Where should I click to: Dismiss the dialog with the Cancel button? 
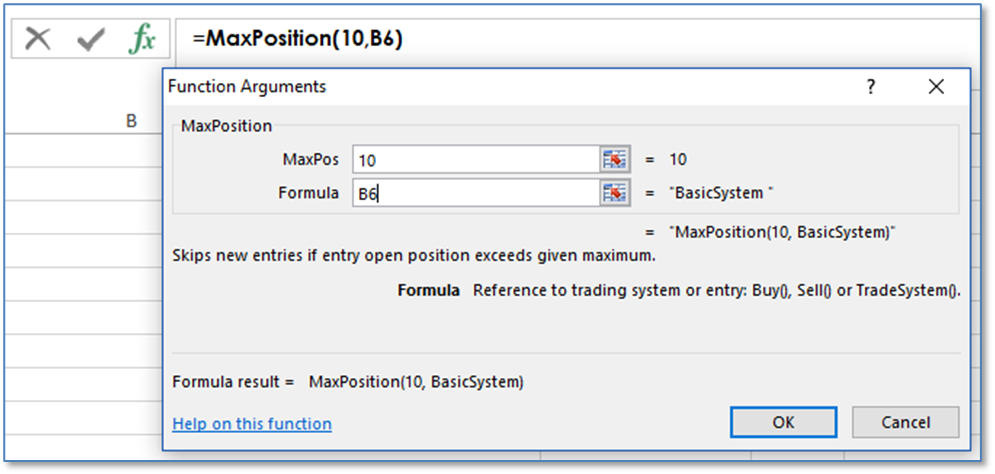pyautogui.click(x=905, y=422)
